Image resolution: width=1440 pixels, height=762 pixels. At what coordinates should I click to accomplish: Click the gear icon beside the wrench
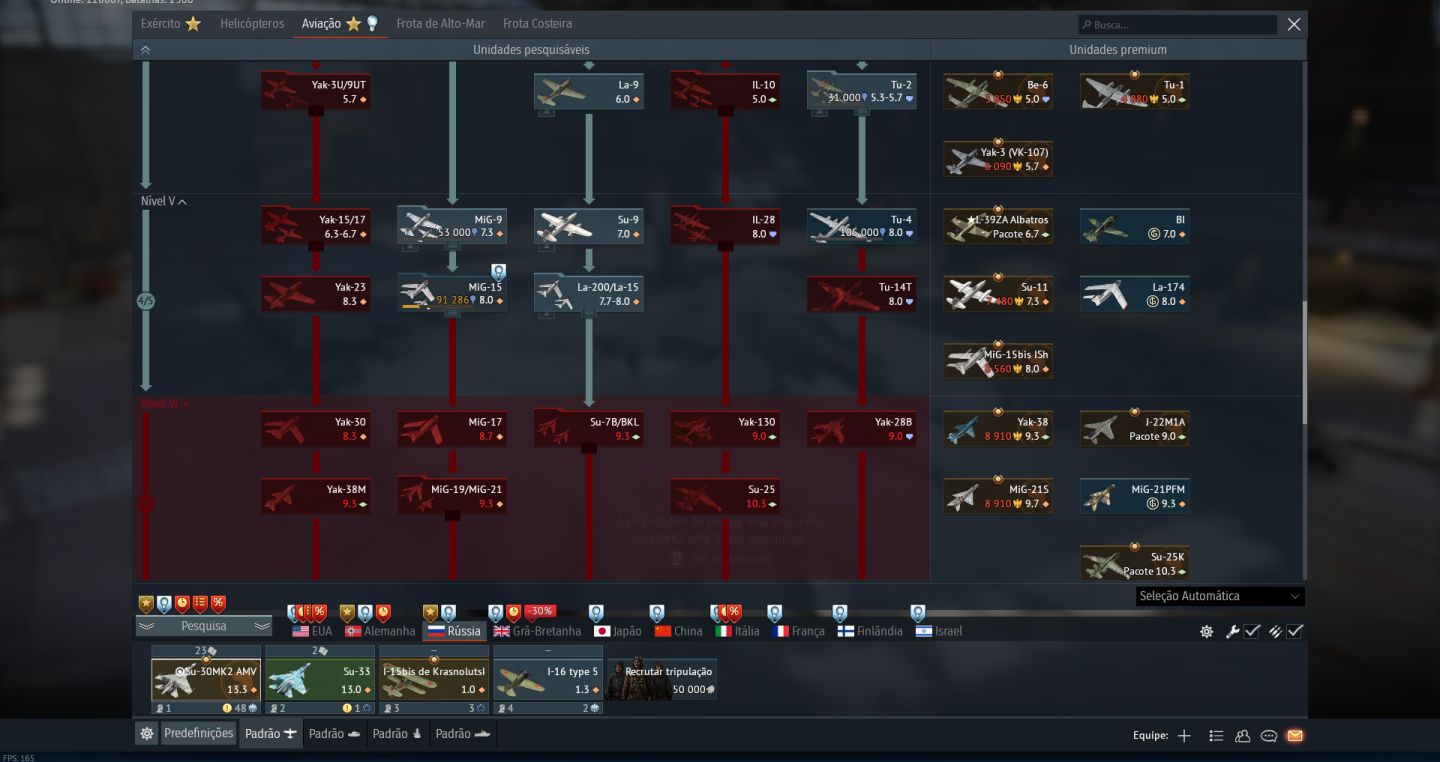[x=1207, y=632]
